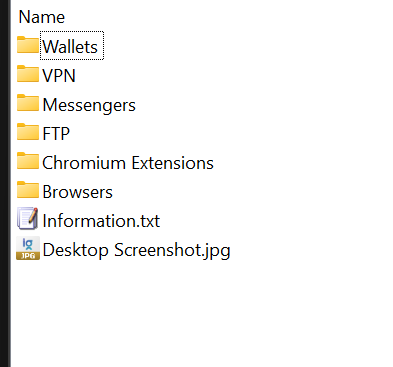Image resolution: width=393 pixels, height=367 pixels.
Task: Select the Desktop Screenshot.jpg file name
Action: [x=137, y=250]
